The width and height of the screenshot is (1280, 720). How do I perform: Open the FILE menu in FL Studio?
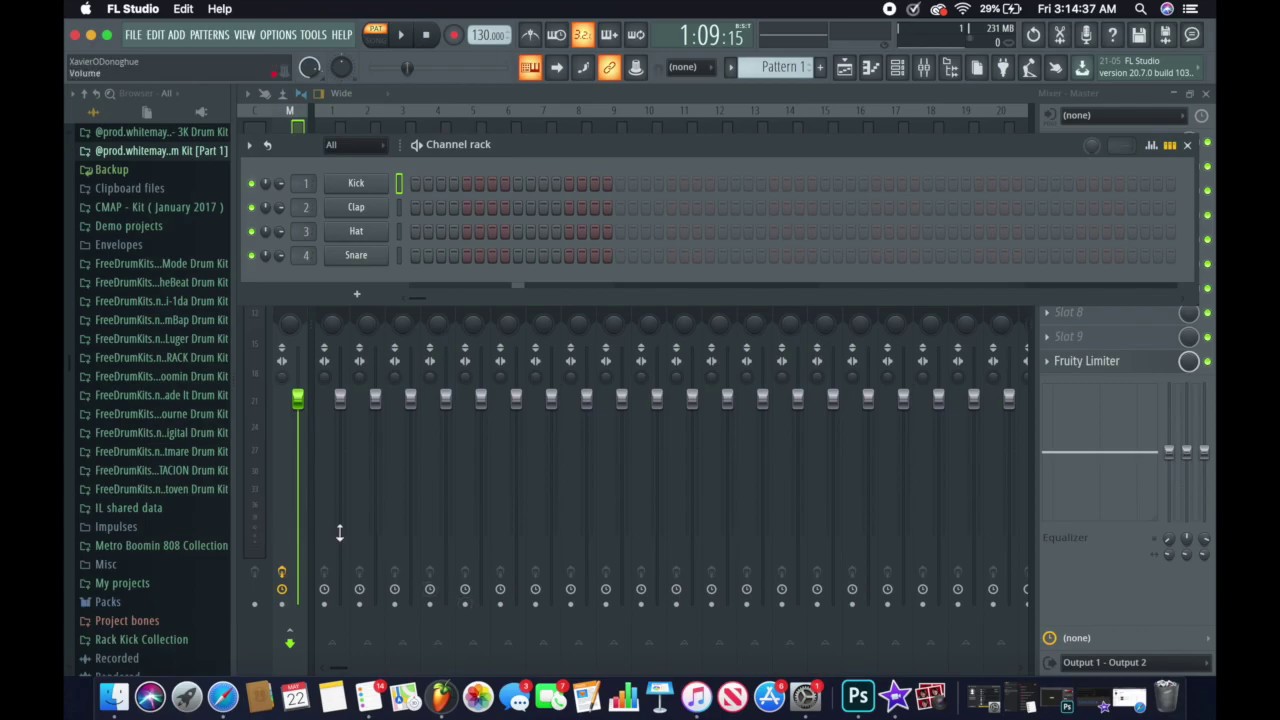(x=133, y=35)
